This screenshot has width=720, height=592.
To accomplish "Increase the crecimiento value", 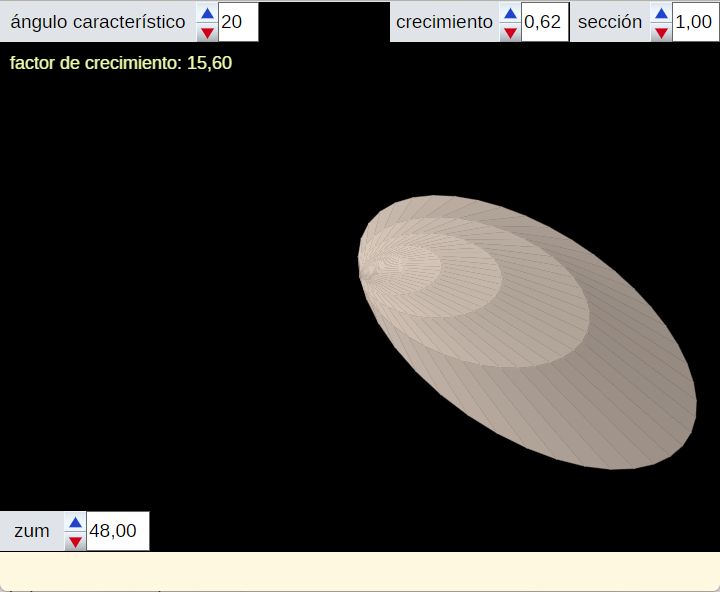I will (x=510, y=13).
